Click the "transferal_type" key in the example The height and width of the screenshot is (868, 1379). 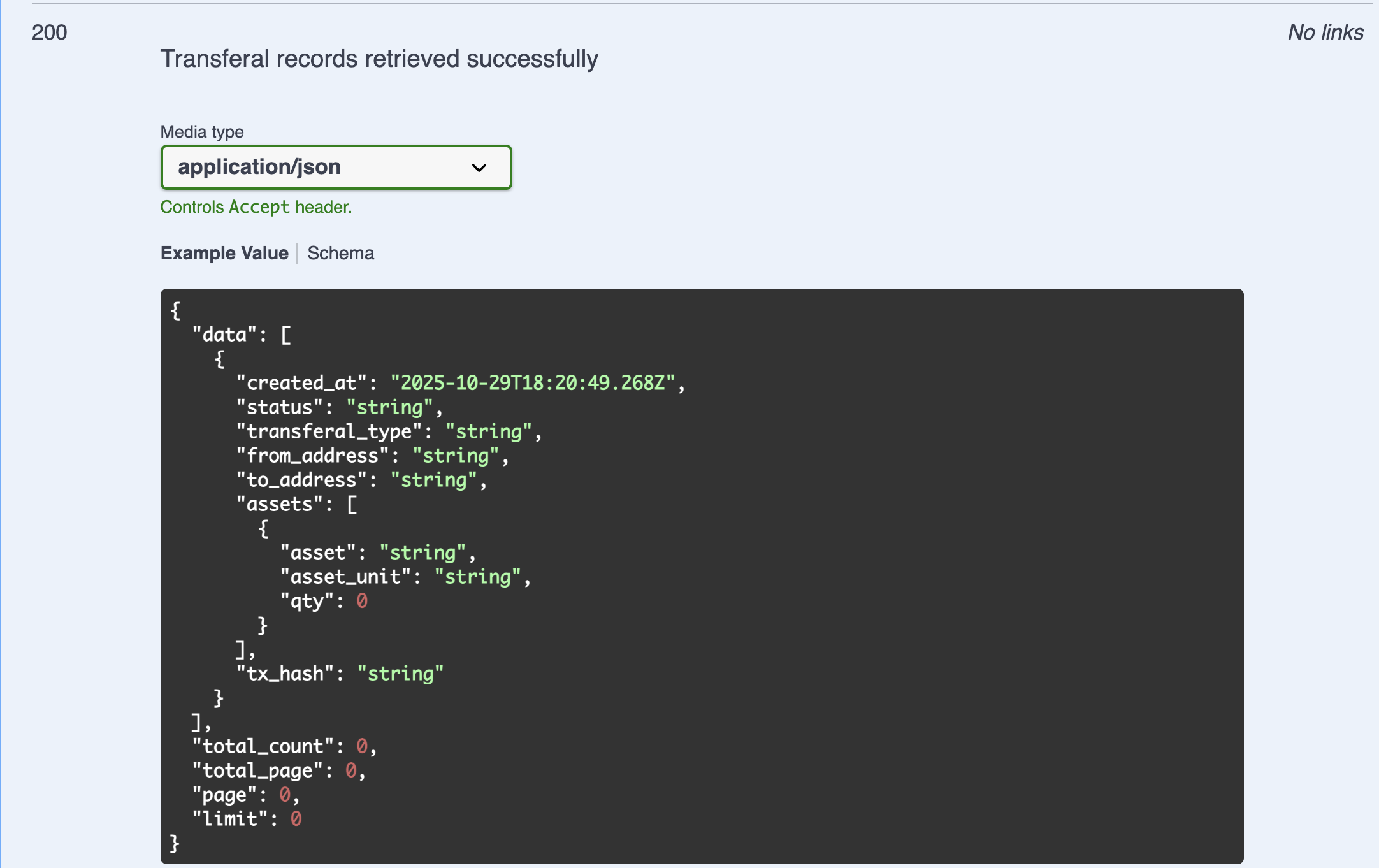(x=329, y=431)
